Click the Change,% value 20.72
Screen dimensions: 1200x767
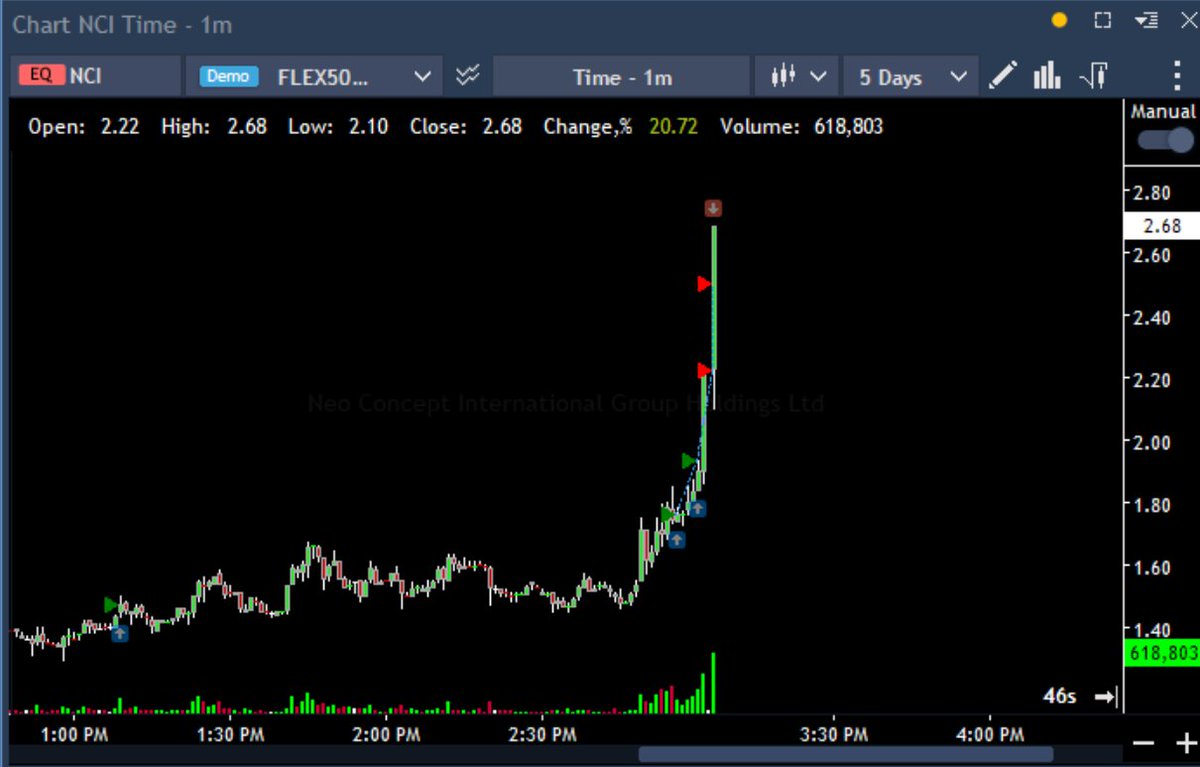(x=673, y=127)
